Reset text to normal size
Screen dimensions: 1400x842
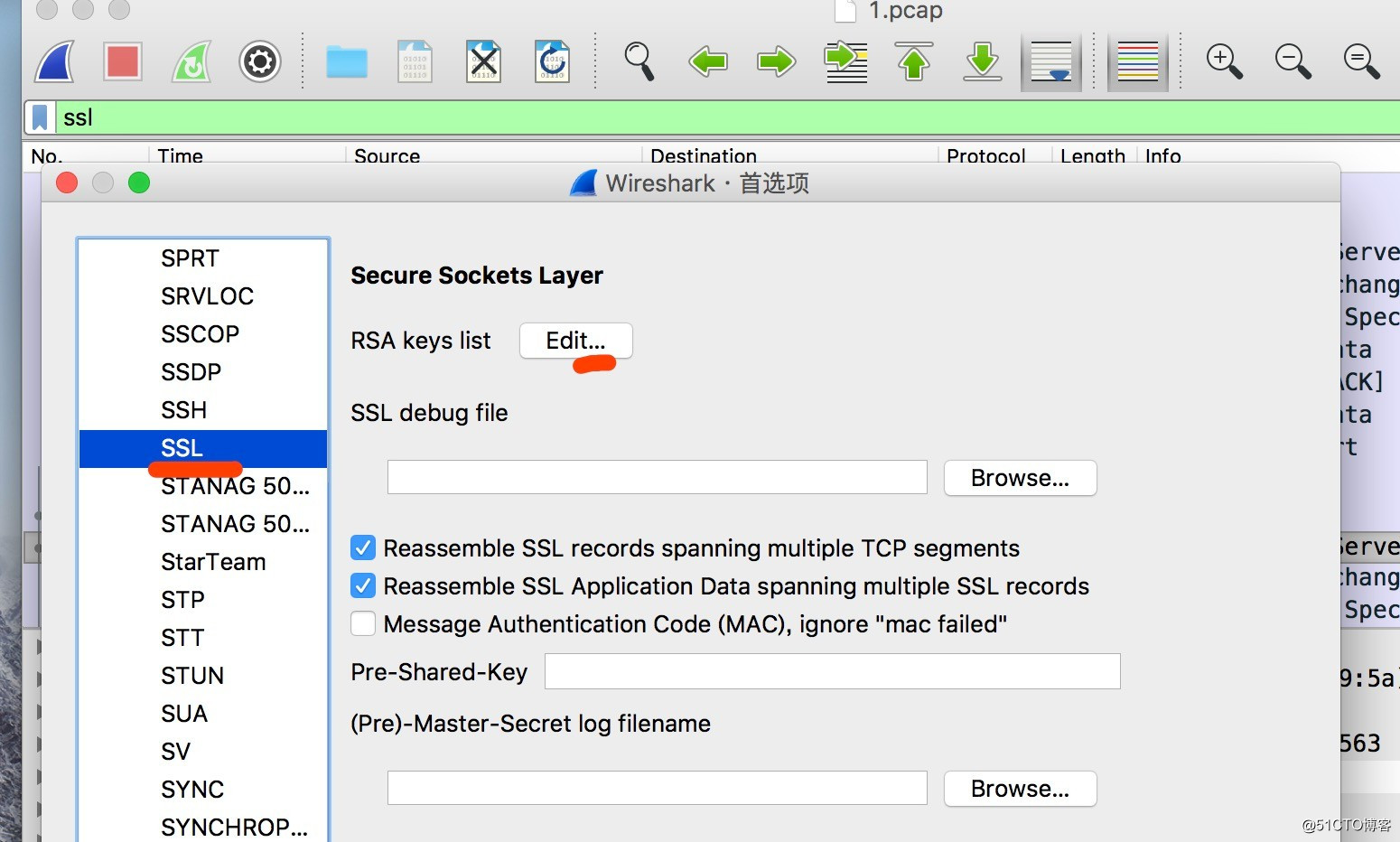pos(1362,61)
